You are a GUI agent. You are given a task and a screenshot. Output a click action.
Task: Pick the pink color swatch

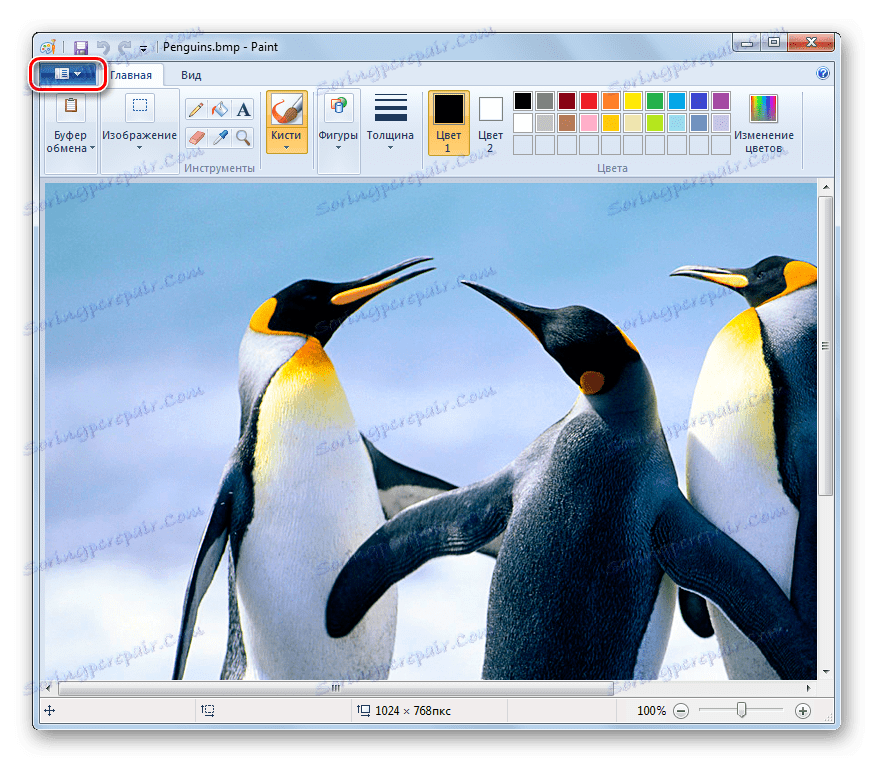pos(589,123)
